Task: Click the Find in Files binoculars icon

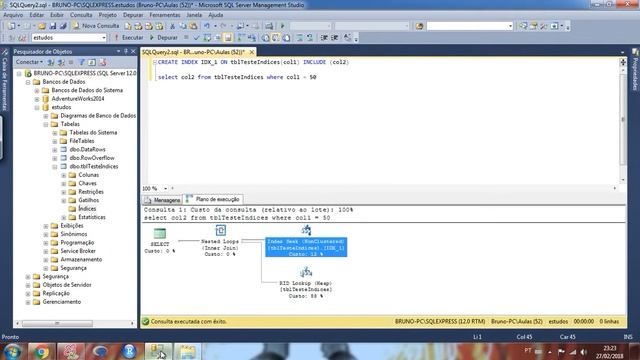Action: click(x=419, y=26)
